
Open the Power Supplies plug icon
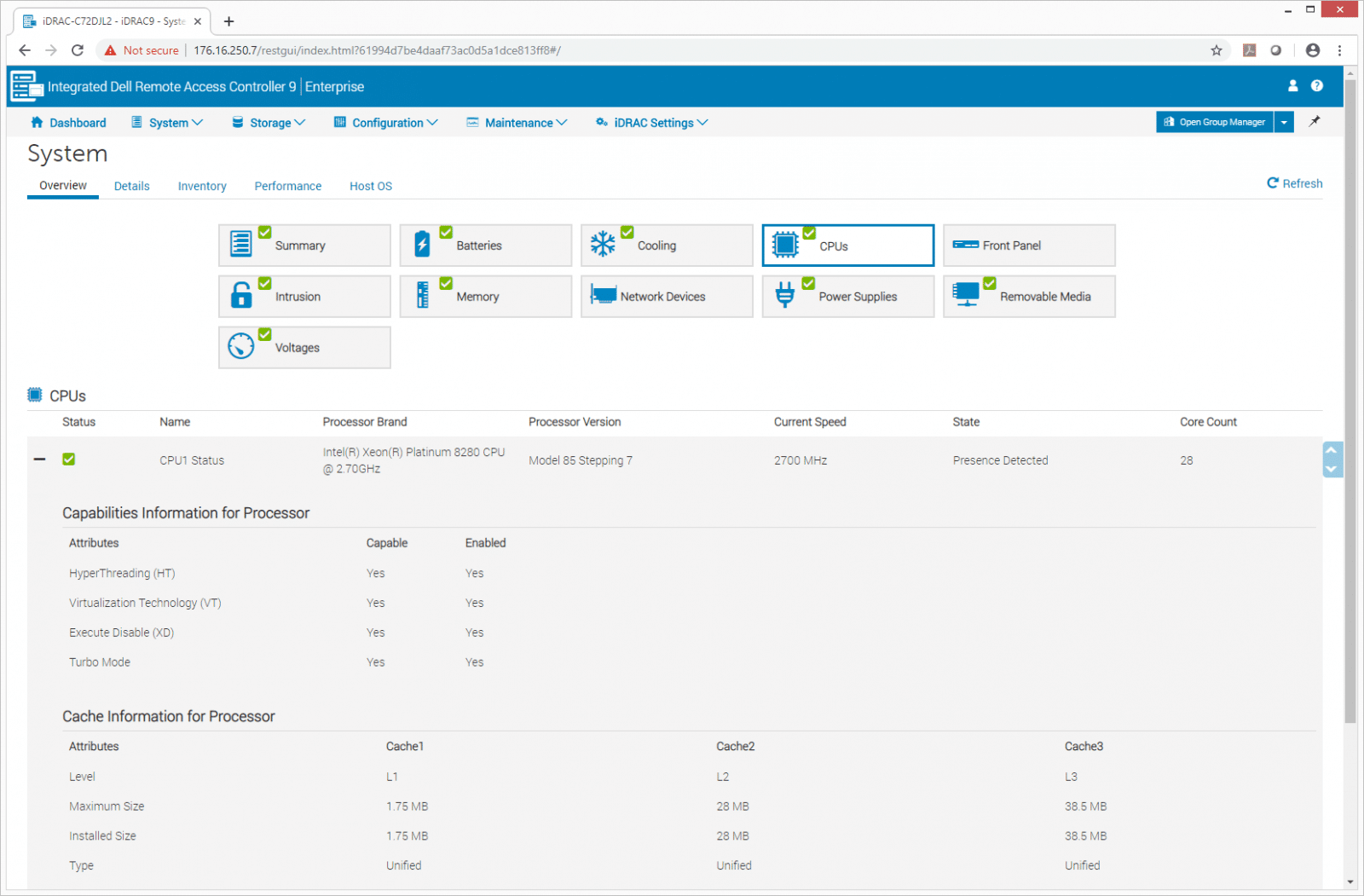coord(784,295)
